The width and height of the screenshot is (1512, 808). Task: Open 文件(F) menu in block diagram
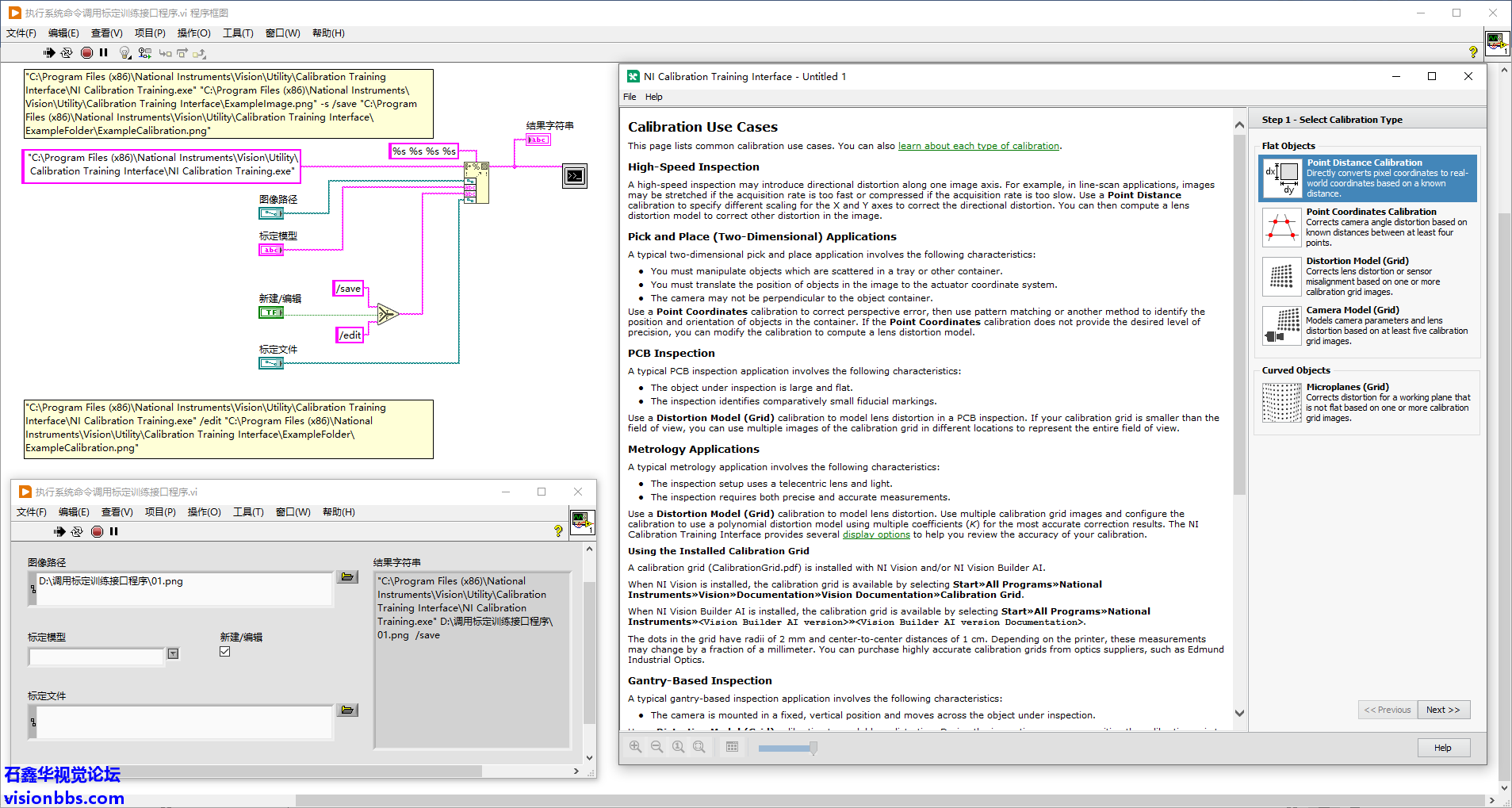click(x=21, y=33)
